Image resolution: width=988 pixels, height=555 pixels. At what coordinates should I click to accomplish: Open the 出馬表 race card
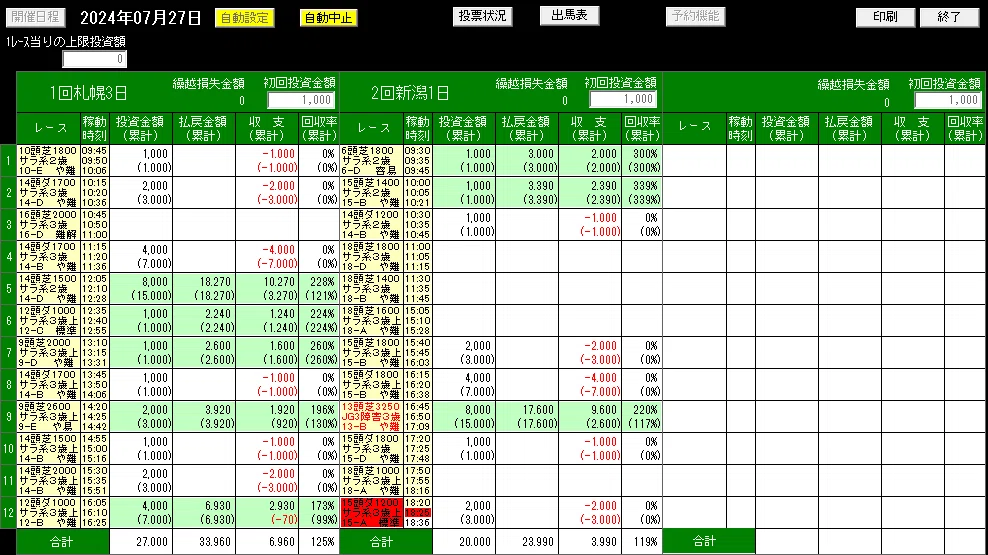[x=570, y=16]
